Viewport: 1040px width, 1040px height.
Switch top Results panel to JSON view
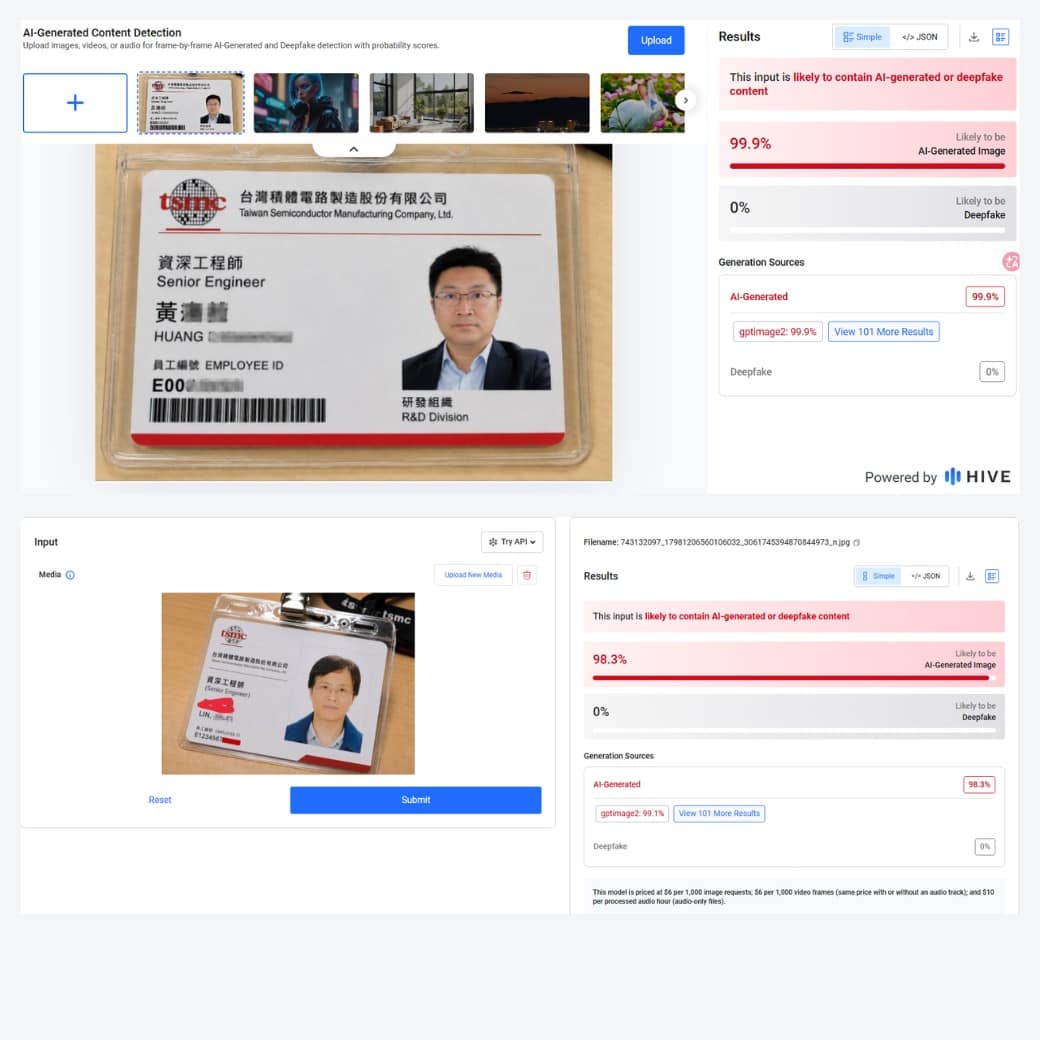[919, 37]
